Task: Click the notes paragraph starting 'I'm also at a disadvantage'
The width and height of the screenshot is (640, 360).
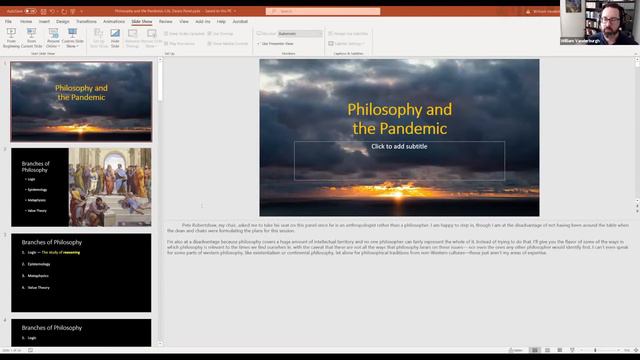Action: click(398, 247)
